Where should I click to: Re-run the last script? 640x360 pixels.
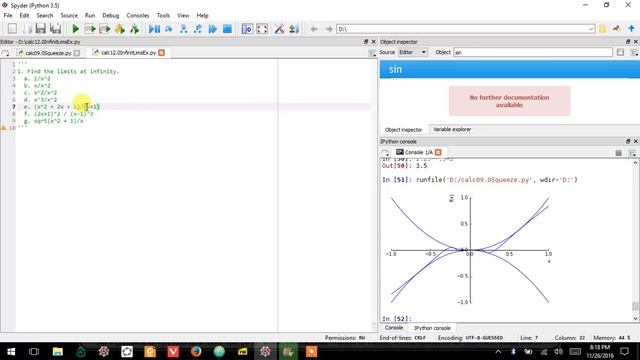tap(134, 29)
